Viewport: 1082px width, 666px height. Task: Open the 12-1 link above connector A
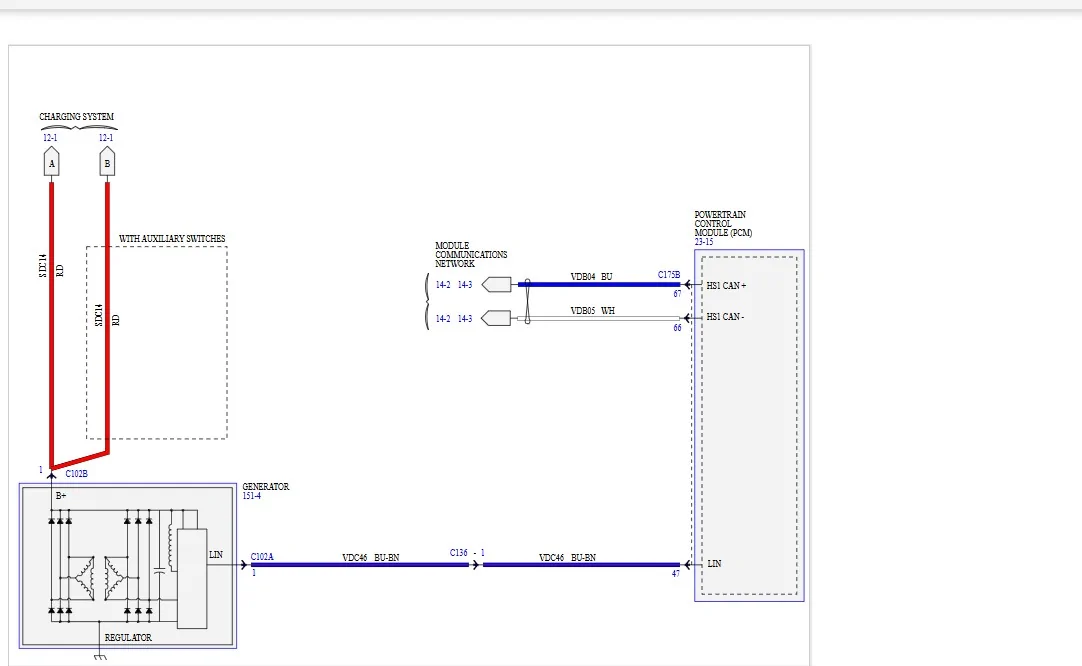(x=50, y=137)
